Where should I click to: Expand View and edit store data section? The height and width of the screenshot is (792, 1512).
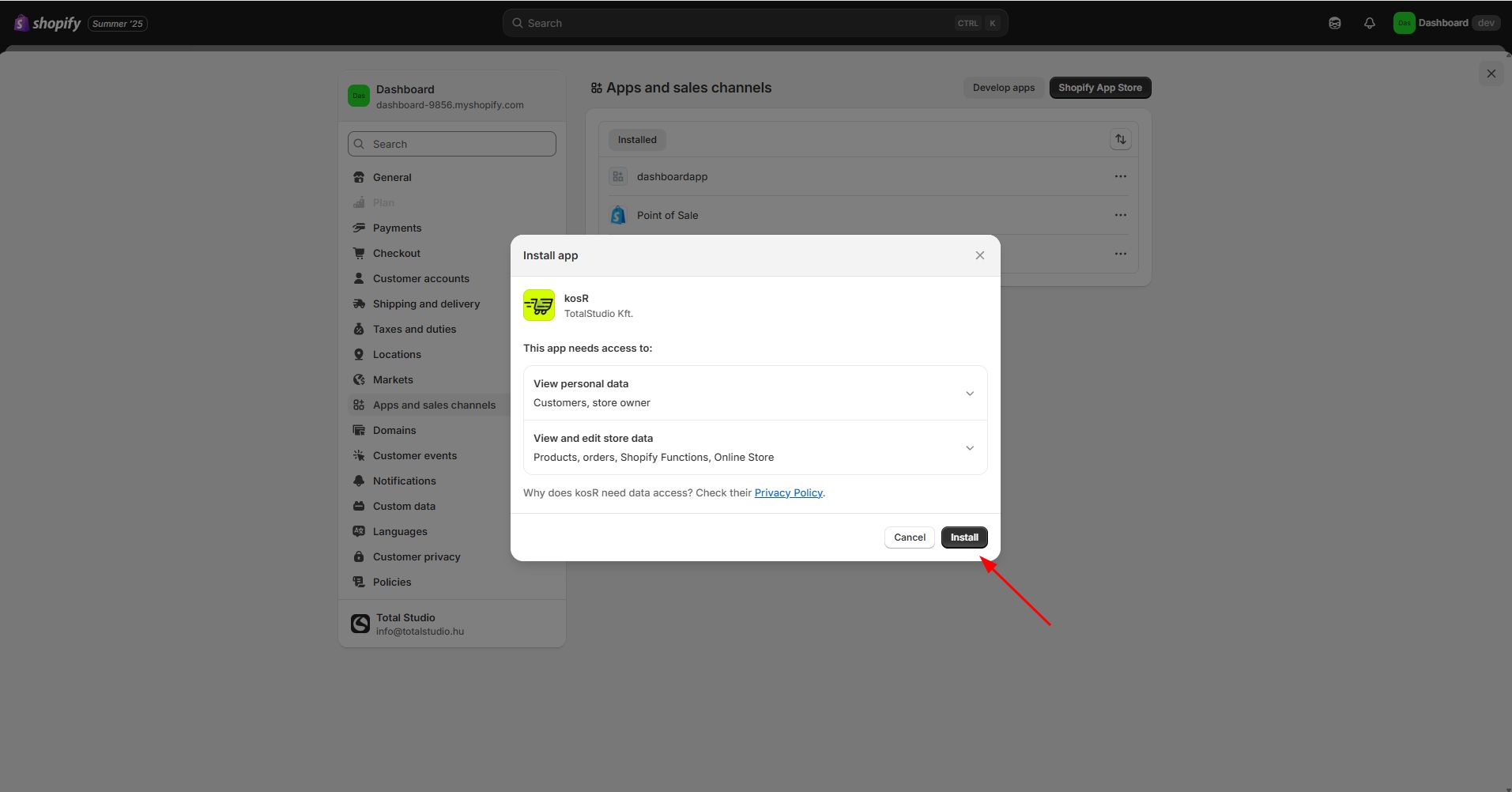969,448
